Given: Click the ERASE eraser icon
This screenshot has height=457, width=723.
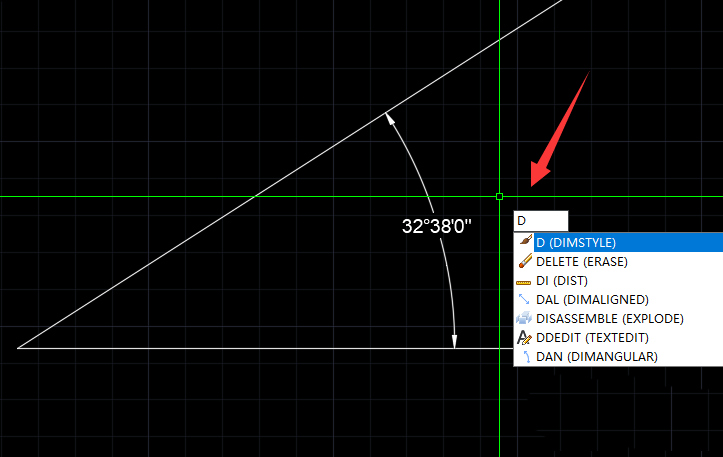Looking at the screenshot, I should [x=525, y=261].
